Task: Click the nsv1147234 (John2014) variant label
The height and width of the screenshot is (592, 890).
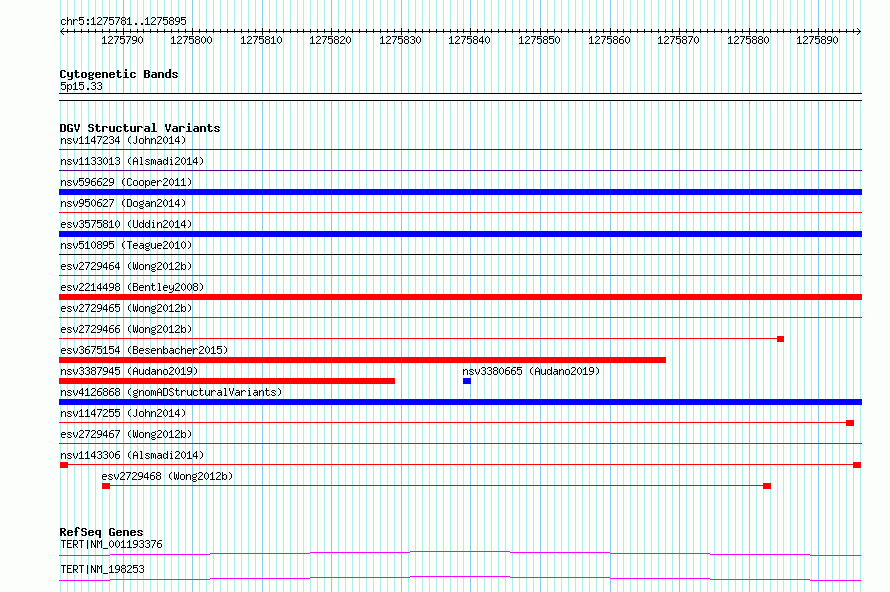Action: point(123,140)
